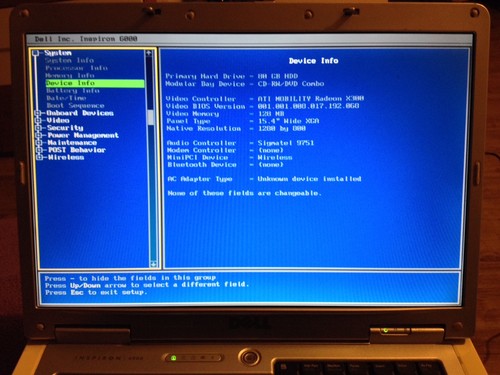Click the Onboard Devices label
The image size is (500, 375).
80,113
